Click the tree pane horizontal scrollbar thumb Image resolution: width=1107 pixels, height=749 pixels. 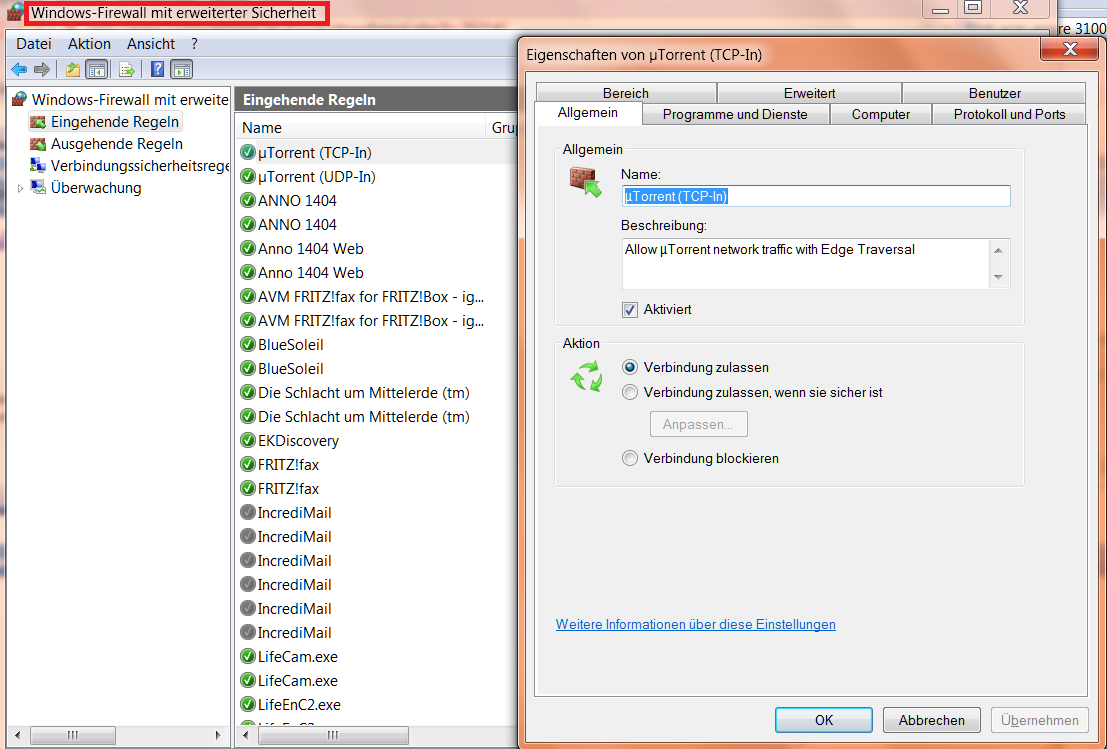click(x=73, y=736)
